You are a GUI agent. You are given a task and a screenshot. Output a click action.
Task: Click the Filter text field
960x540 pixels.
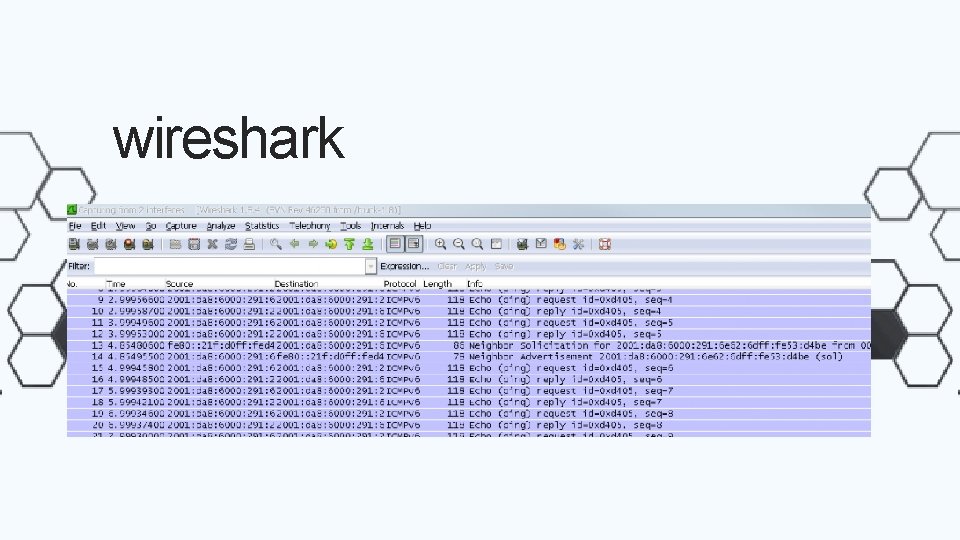[x=230, y=266]
